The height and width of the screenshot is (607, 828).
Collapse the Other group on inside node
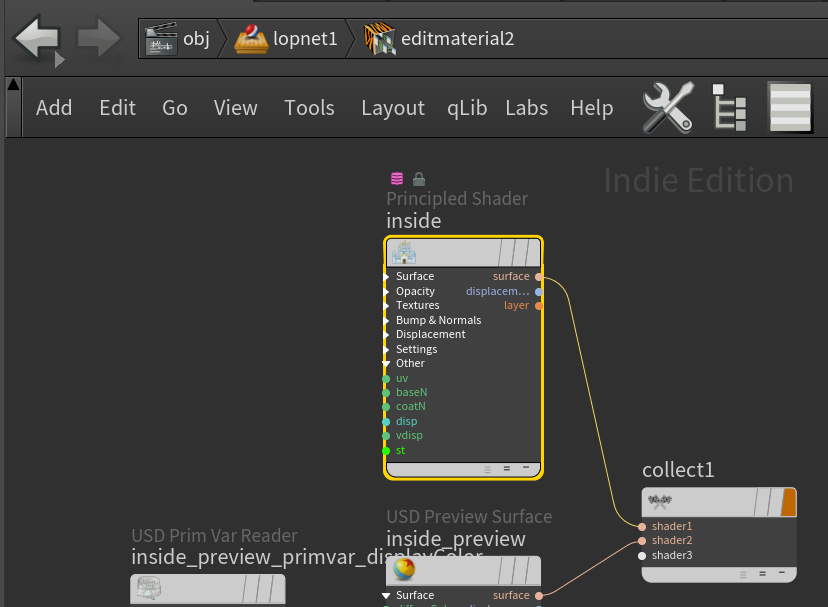386,364
